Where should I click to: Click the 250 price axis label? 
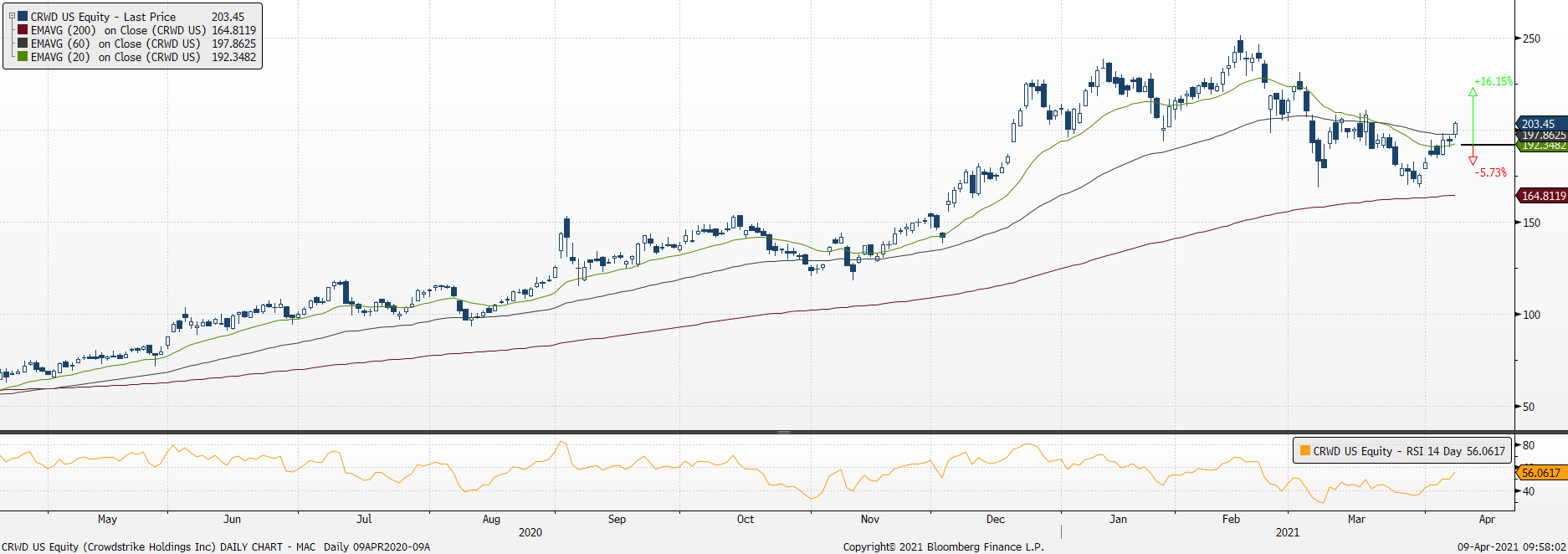tap(1531, 38)
